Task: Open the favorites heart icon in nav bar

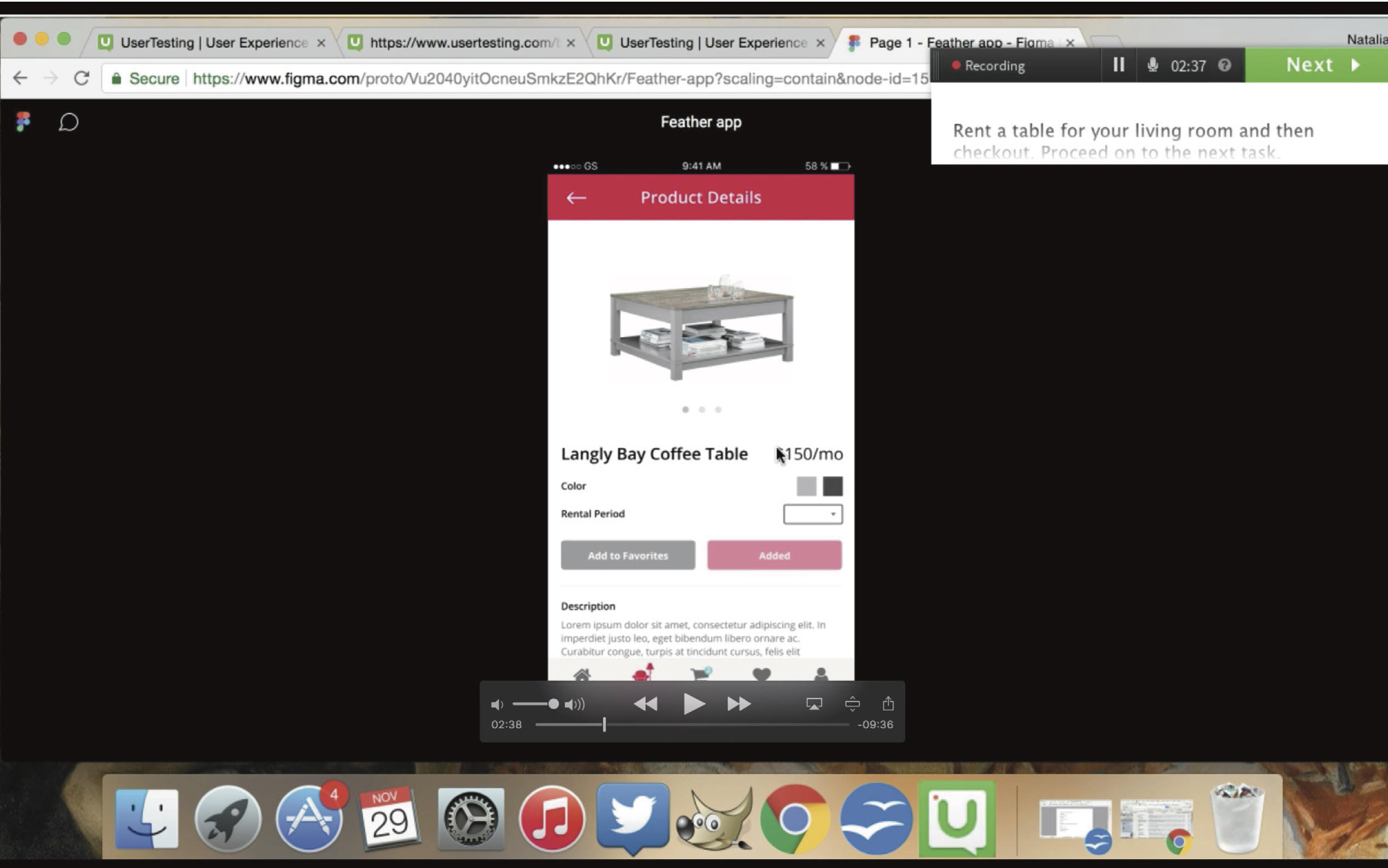Action: 761,675
